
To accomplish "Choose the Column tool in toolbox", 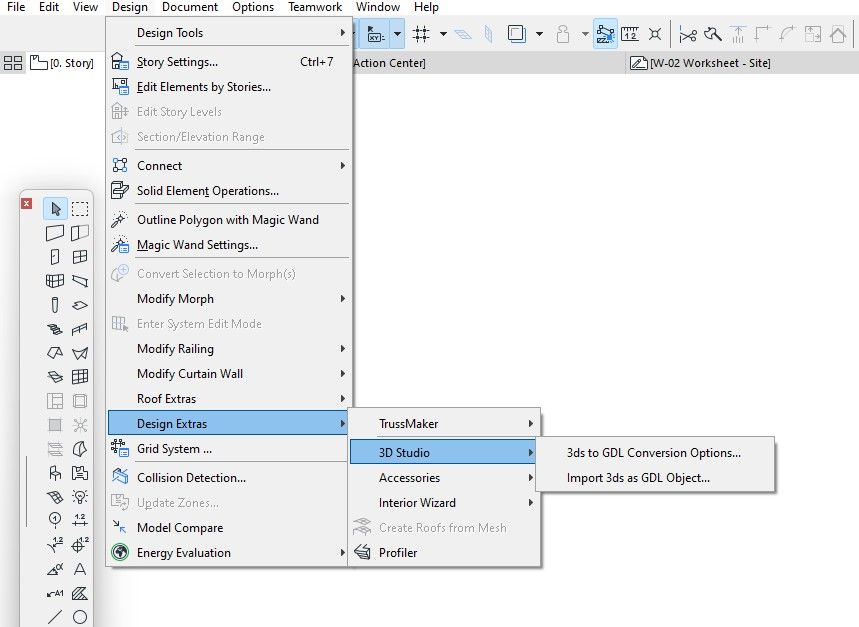I will 55,305.
